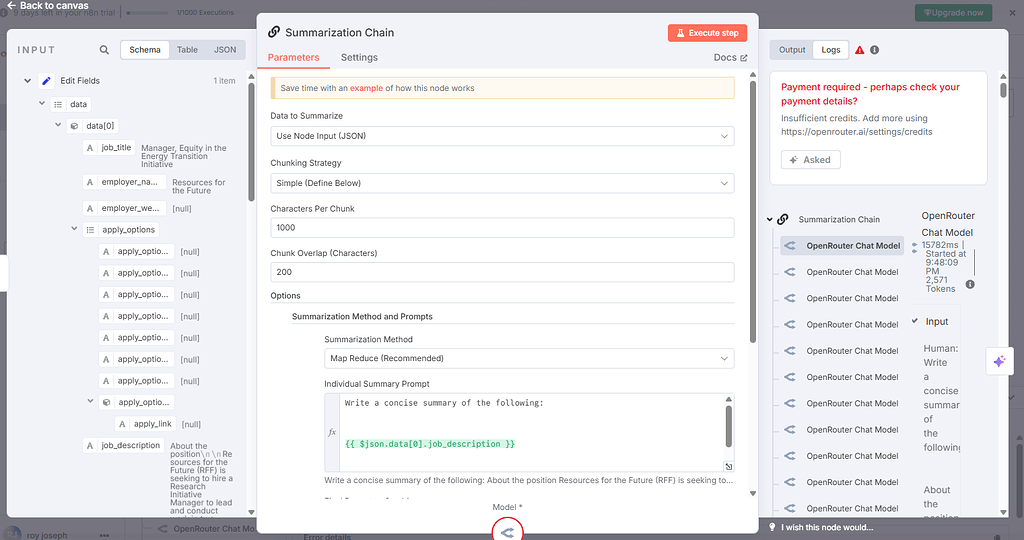Collapse the Summarization Chain log tree
The height and width of the screenshot is (540, 1024).
coord(769,219)
